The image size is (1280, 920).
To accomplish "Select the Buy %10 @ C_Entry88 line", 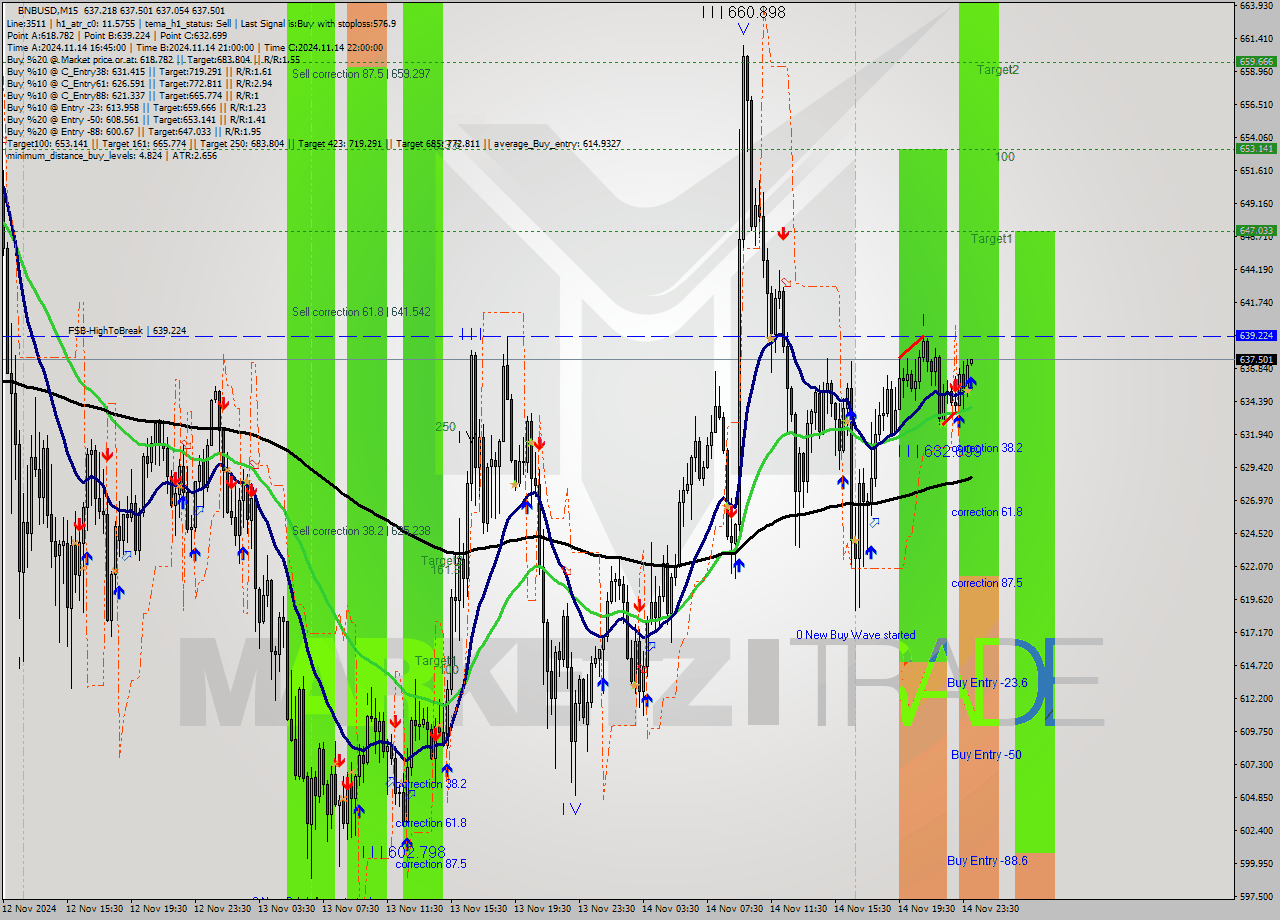I will tap(134, 96).
